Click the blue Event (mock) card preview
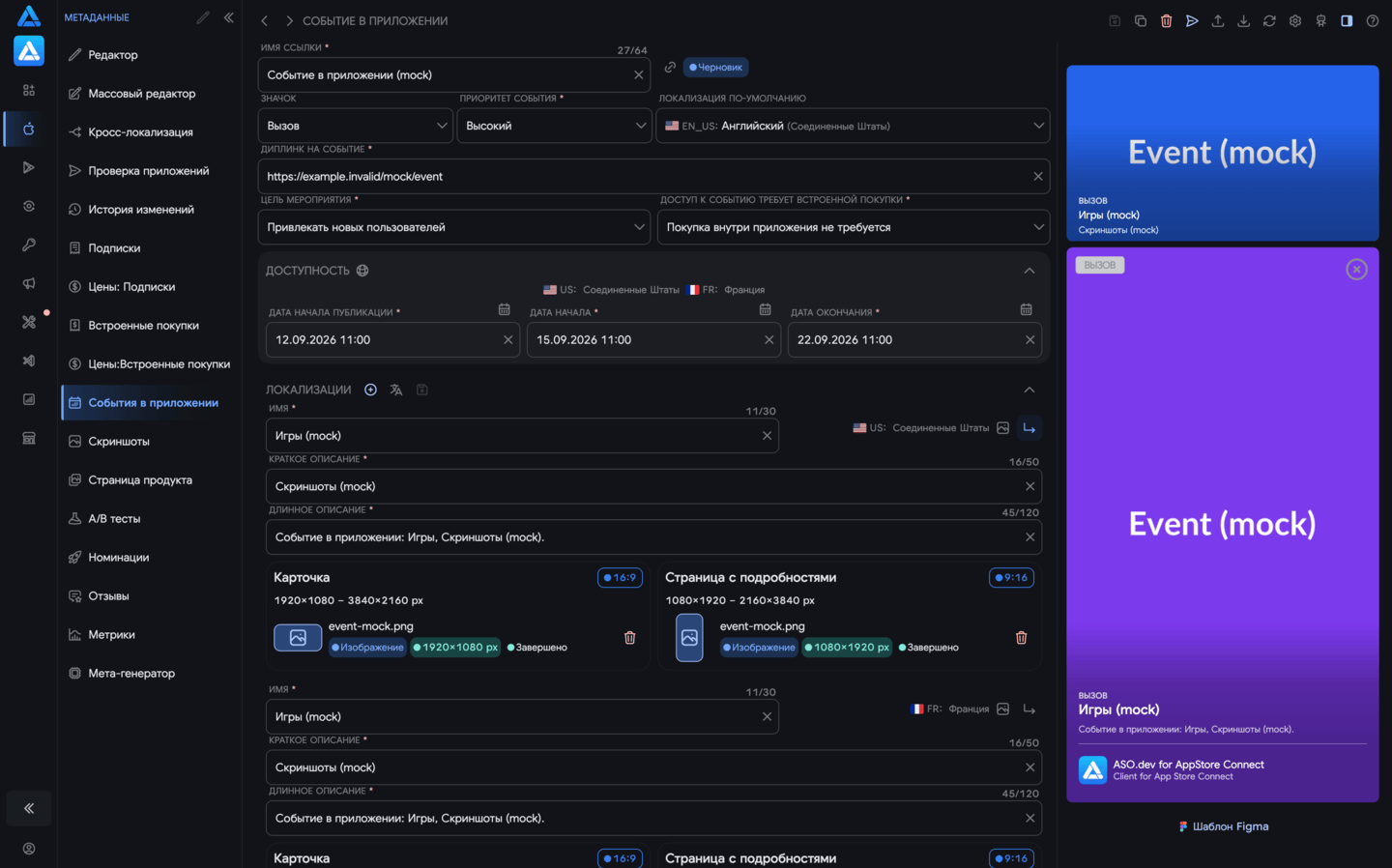 point(1223,153)
